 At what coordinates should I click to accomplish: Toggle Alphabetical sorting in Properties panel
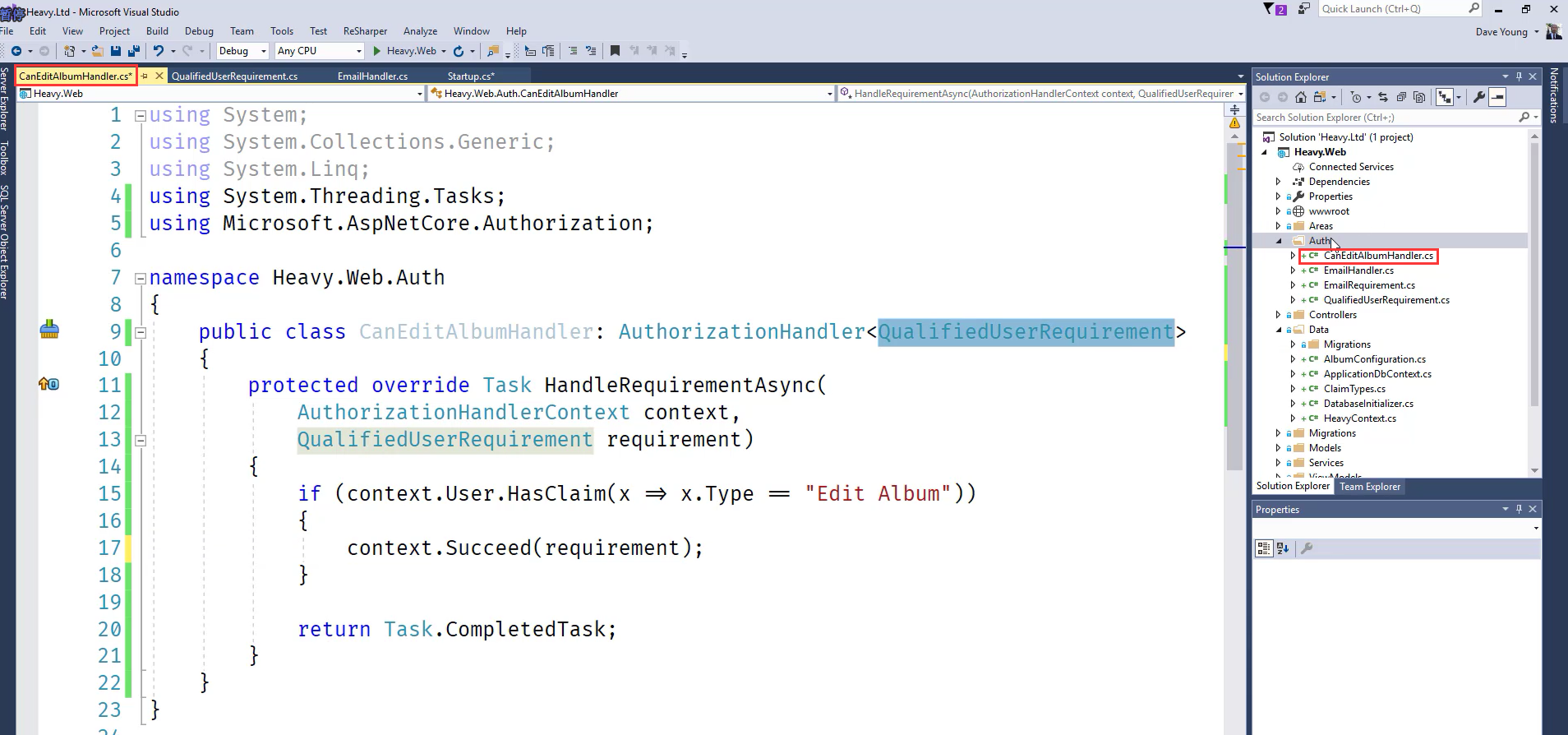tap(1283, 548)
